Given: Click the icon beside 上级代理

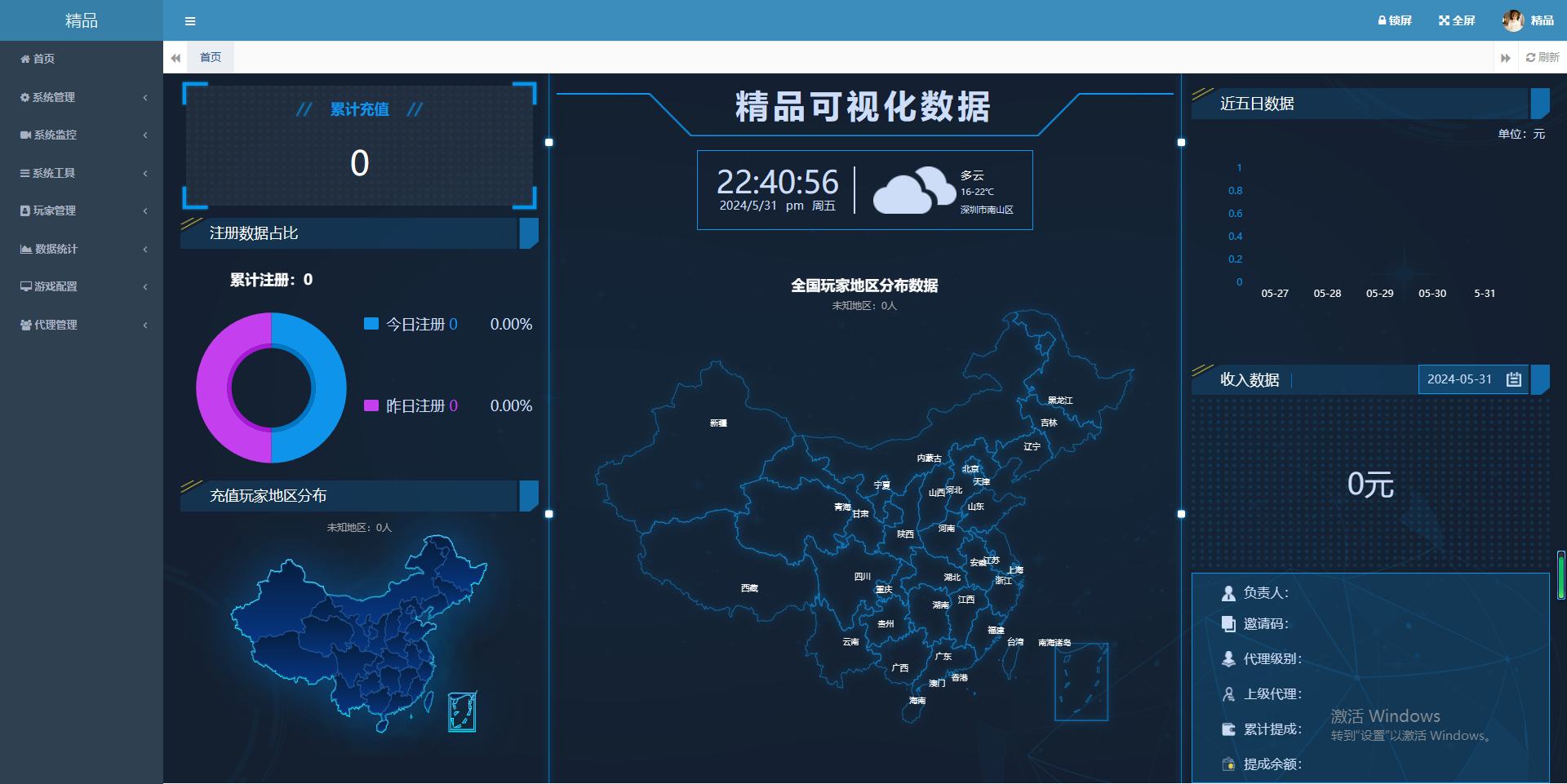Looking at the screenshot, I should (x=1228, y=694).
